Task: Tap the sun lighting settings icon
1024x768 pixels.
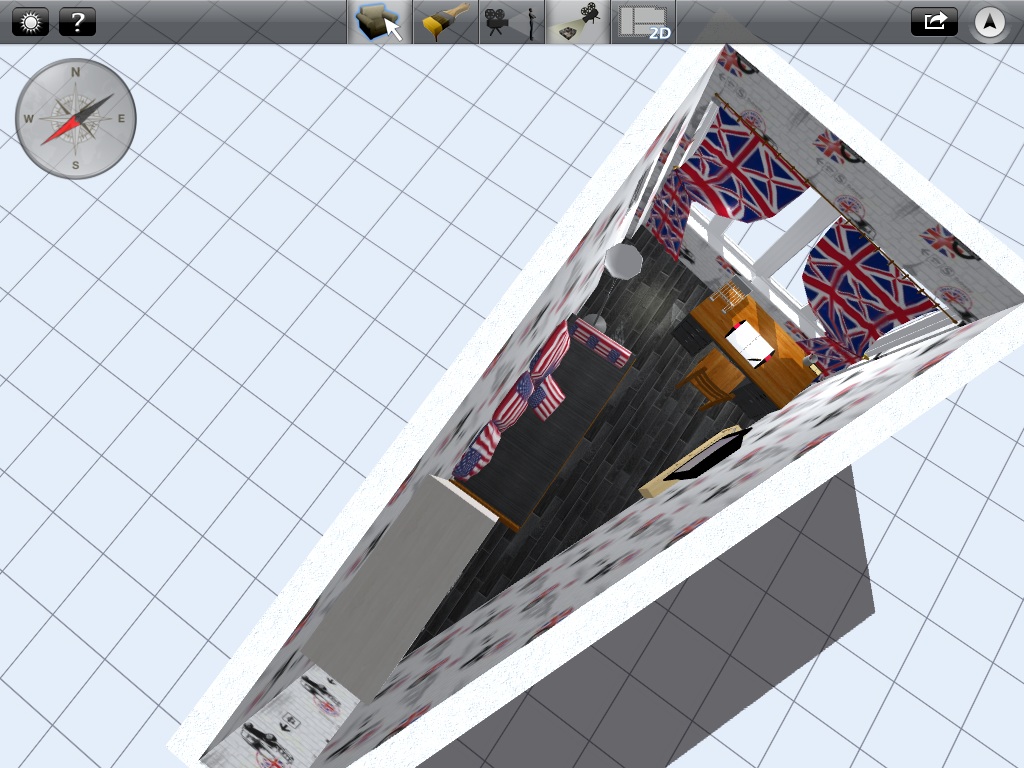Action: click(x=30, y=21)
